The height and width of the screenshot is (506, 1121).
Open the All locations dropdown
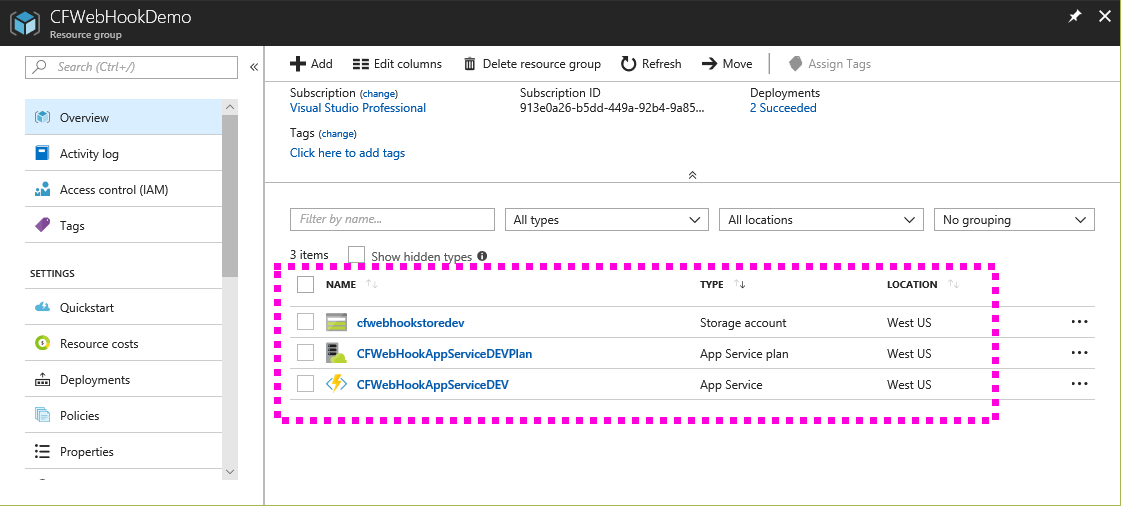tap(821, 219)
